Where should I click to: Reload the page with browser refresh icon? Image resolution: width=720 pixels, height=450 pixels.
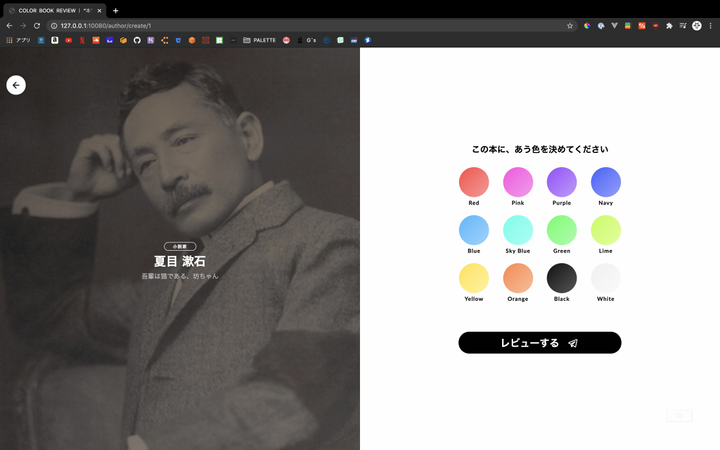(37, 25)
